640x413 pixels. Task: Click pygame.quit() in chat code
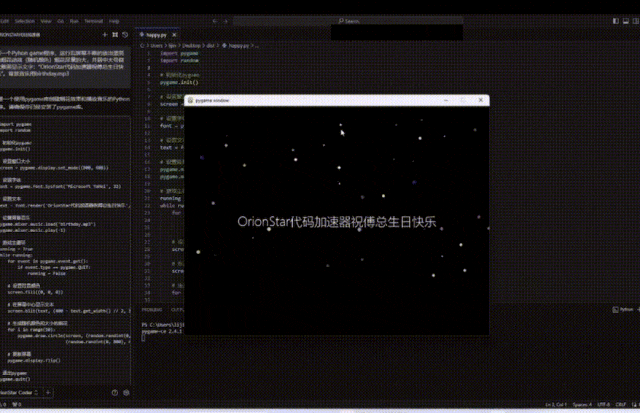point(15,379)
